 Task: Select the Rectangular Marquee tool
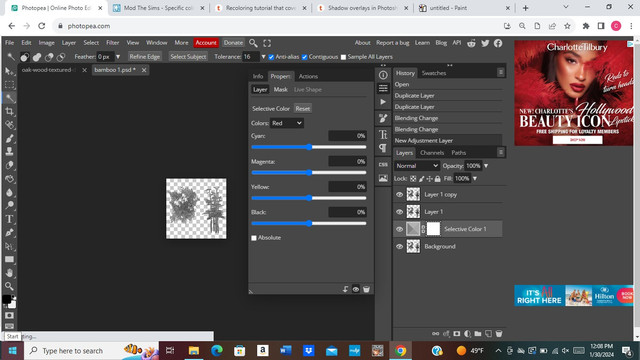[9, 85]
